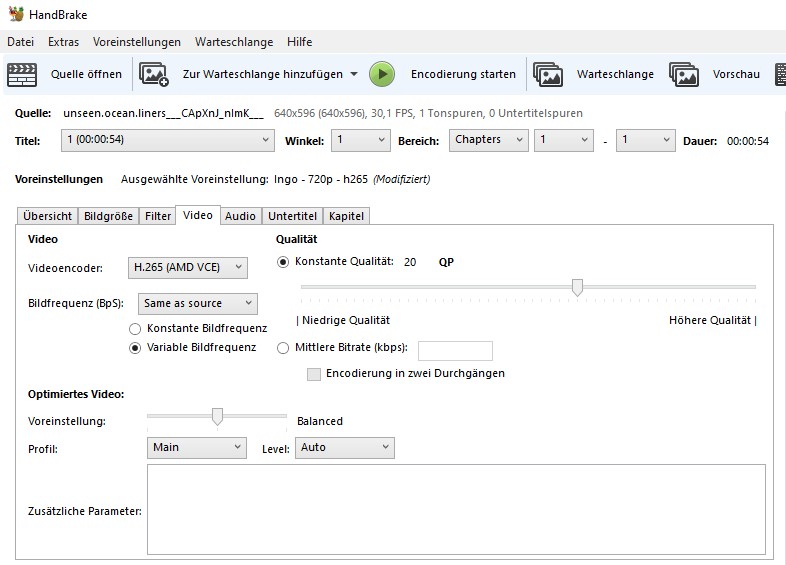
Task: Click the Höhere Qualität label
Action: pyautogui.click(x=712, y=320)
